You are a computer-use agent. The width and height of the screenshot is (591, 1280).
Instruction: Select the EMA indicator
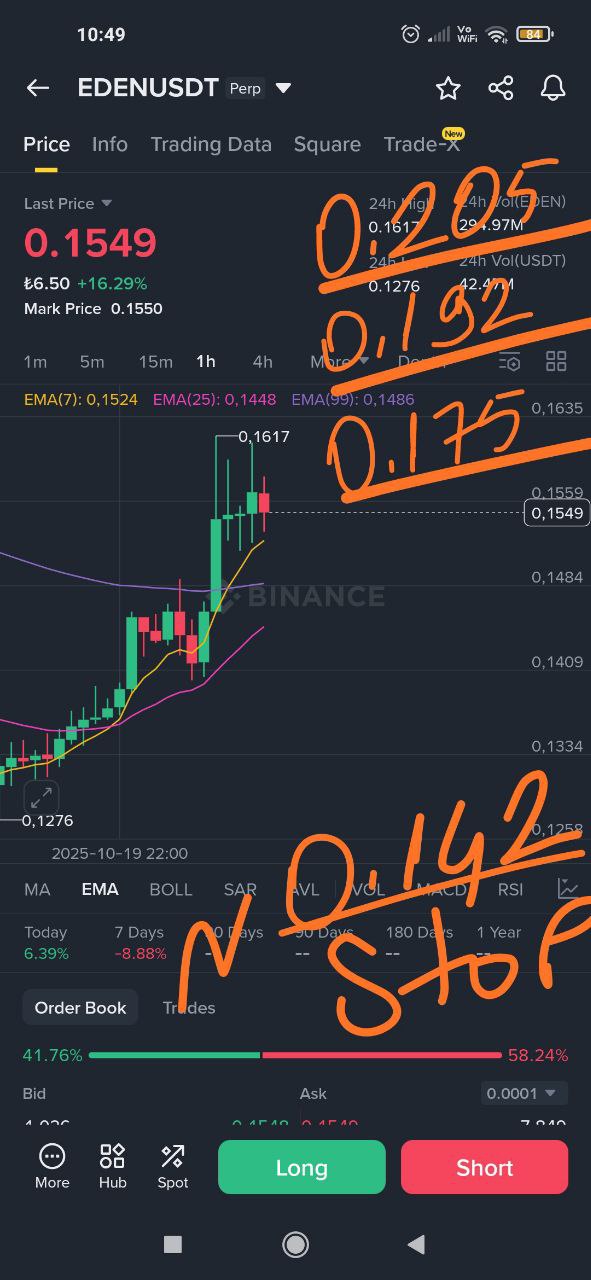pos(100,889)
